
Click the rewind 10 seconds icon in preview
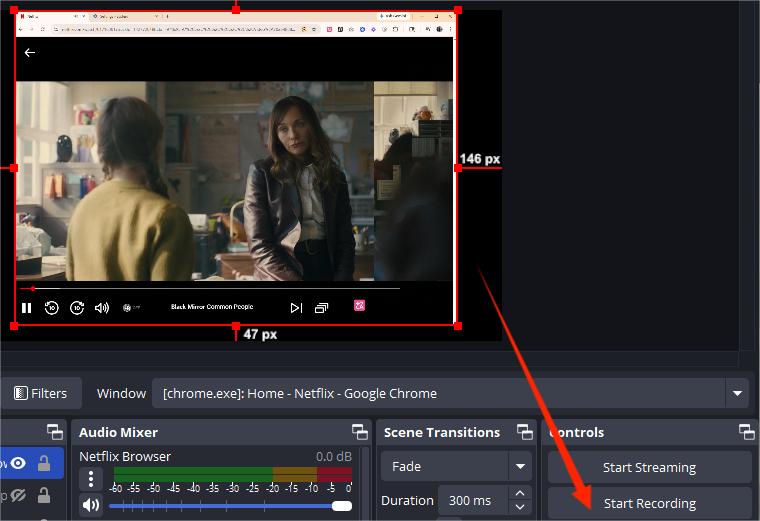click(51, 308)
